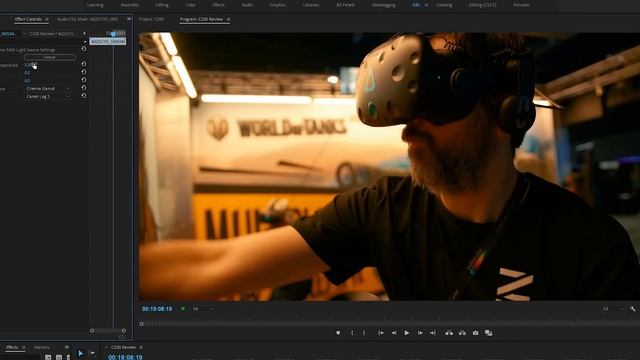Viewport: 640px width, 360px height.
Task: Click left handle of Effect Controls zoom bar
Action: (92, 331)
